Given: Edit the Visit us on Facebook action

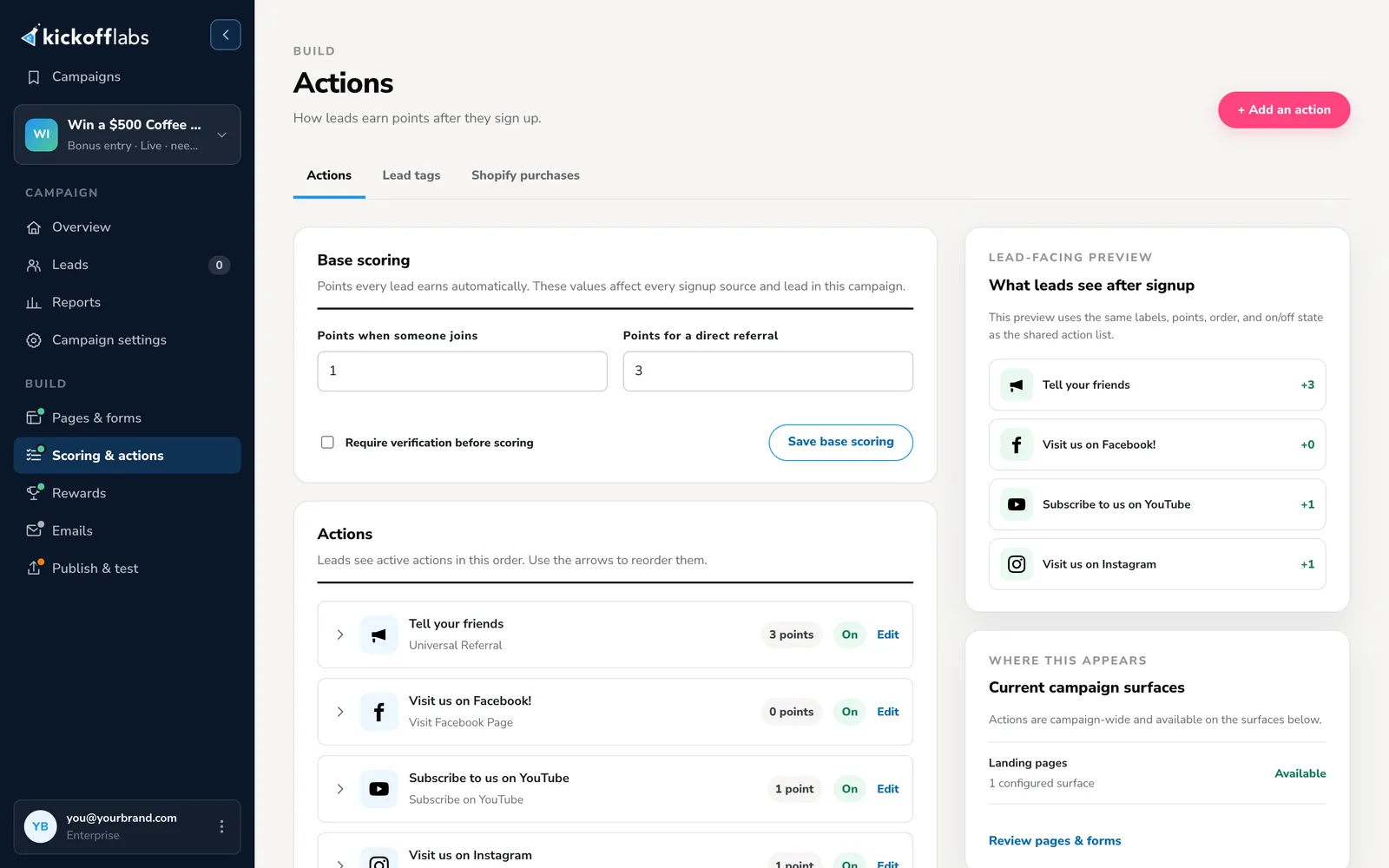Looking at the screenshot, I should click(x=887, y=712).
